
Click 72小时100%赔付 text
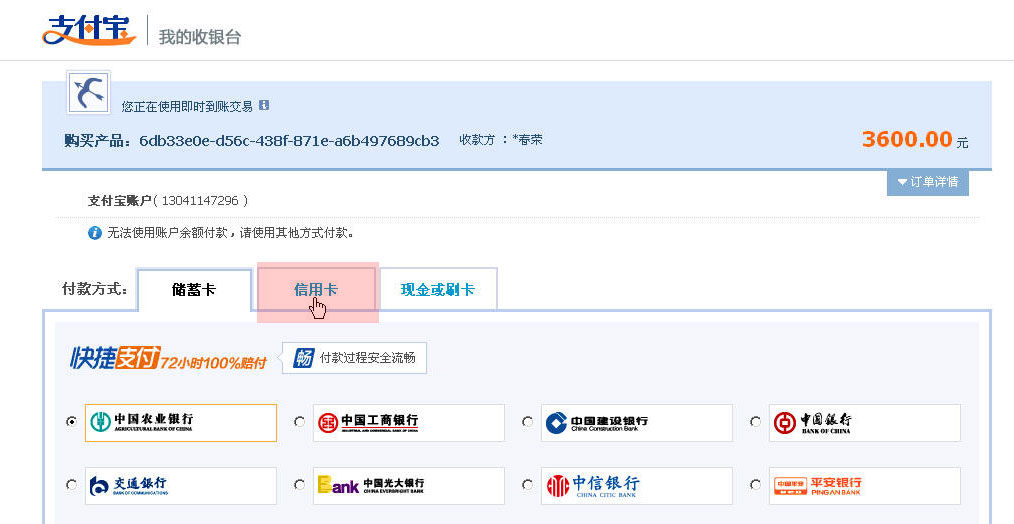[213, 362]
